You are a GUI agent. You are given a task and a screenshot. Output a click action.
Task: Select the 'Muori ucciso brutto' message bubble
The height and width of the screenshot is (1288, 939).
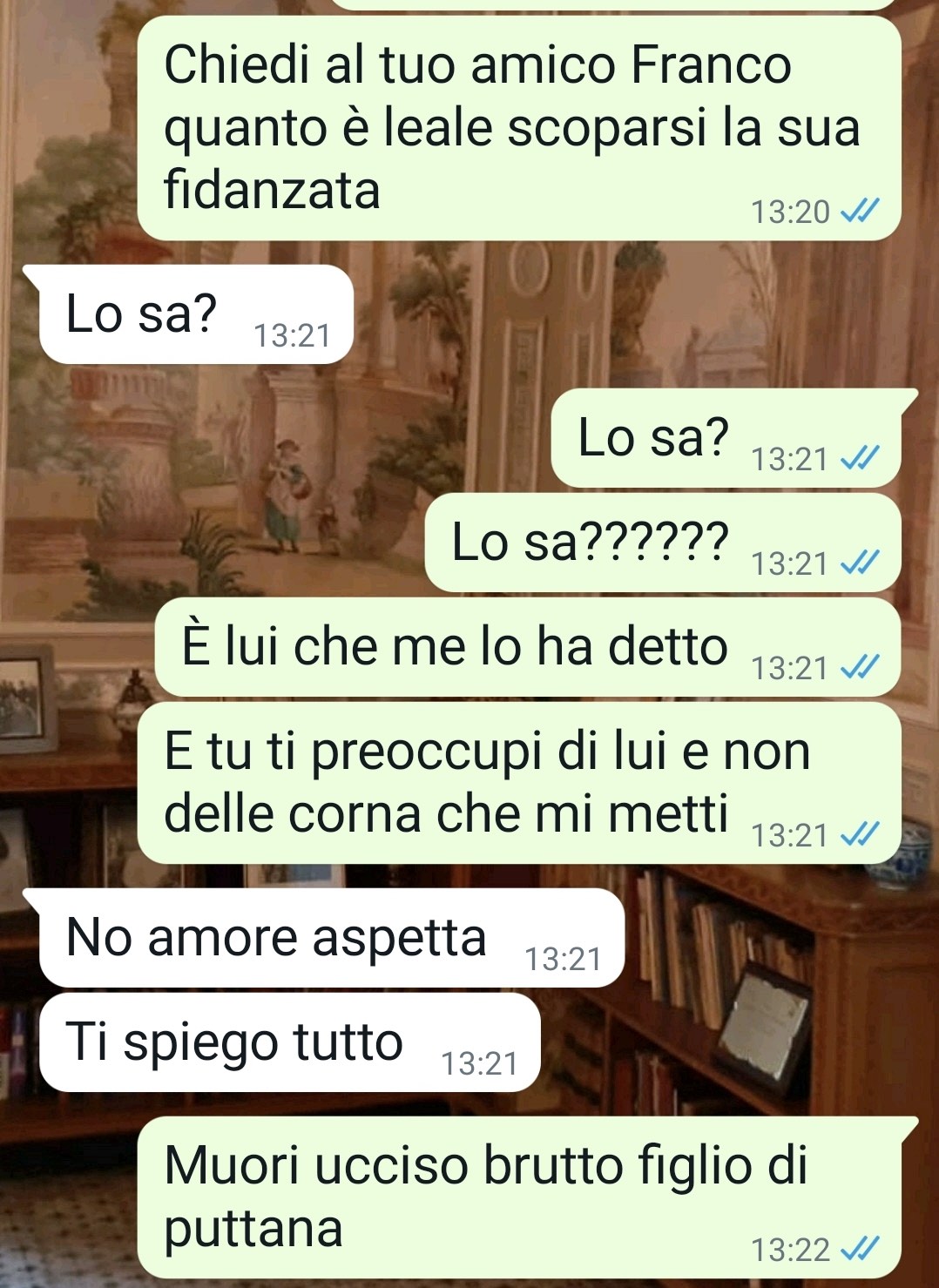point(528,1197)
